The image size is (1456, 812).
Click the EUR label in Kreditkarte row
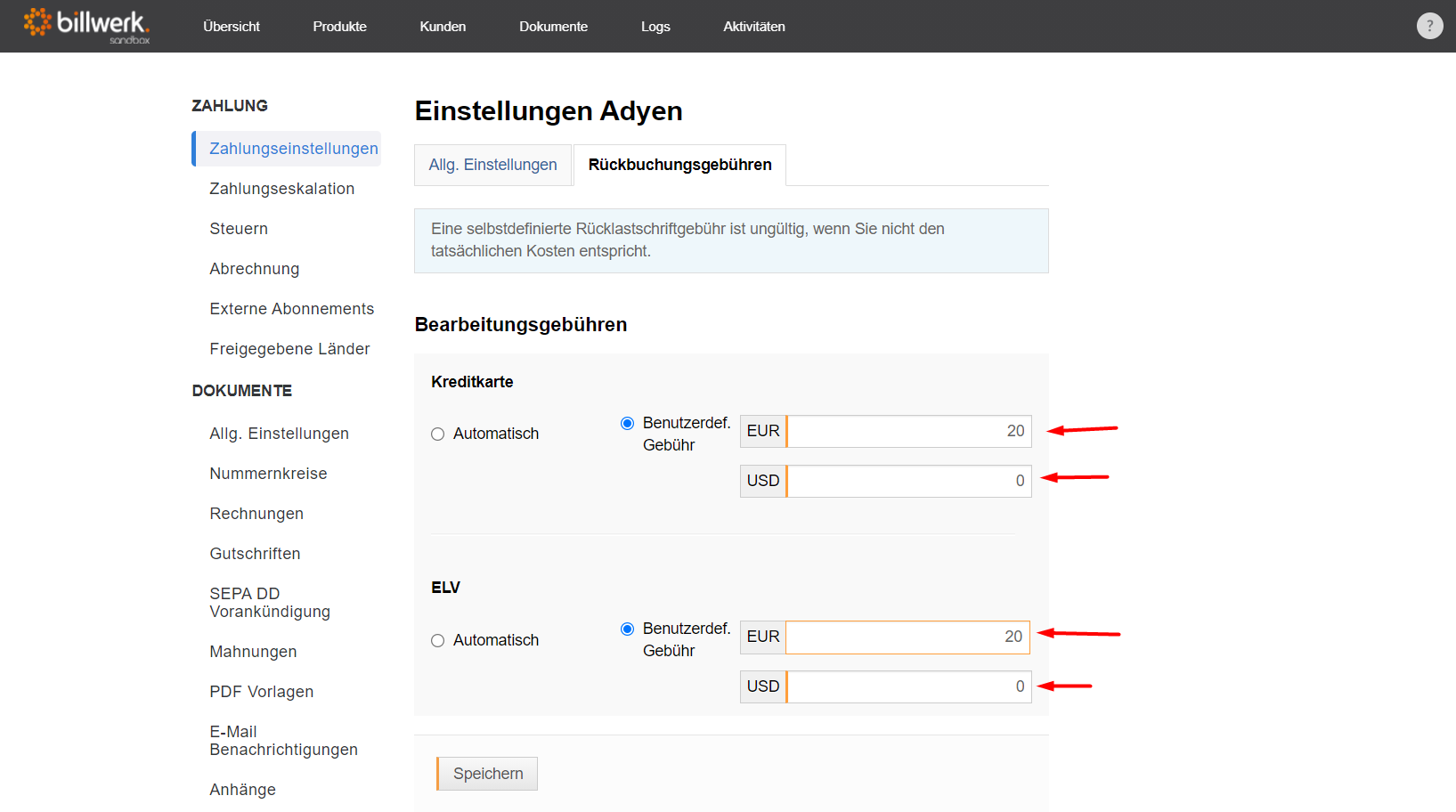(763, 431)
